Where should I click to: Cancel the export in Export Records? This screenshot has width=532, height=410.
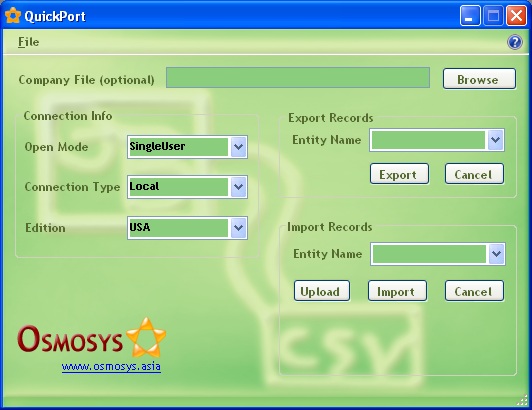pos(474,174)
